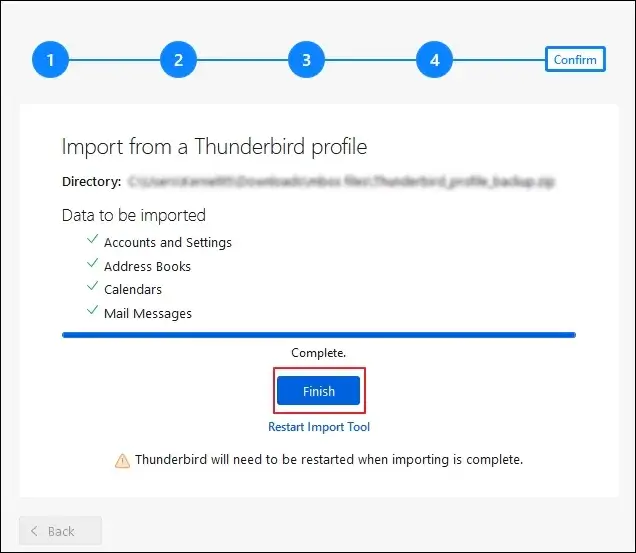636x553 pixels.
Task: Click the "Calendars" text
Action: point(133,289)
